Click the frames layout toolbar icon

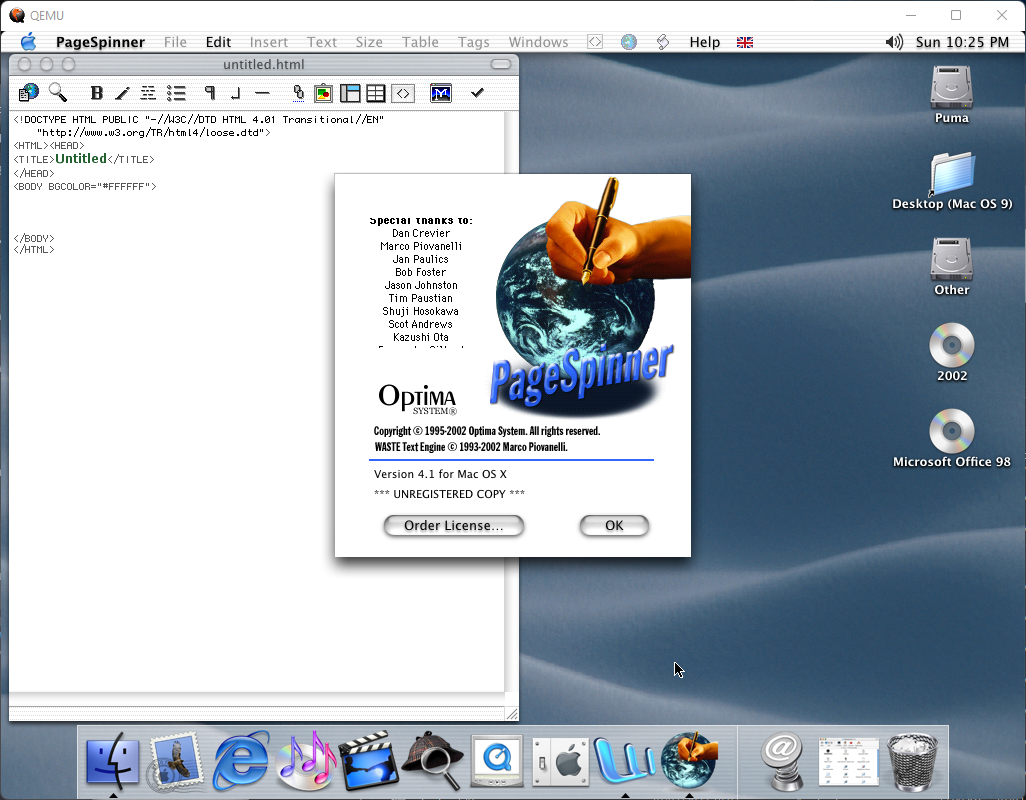[x=350, y=93]
